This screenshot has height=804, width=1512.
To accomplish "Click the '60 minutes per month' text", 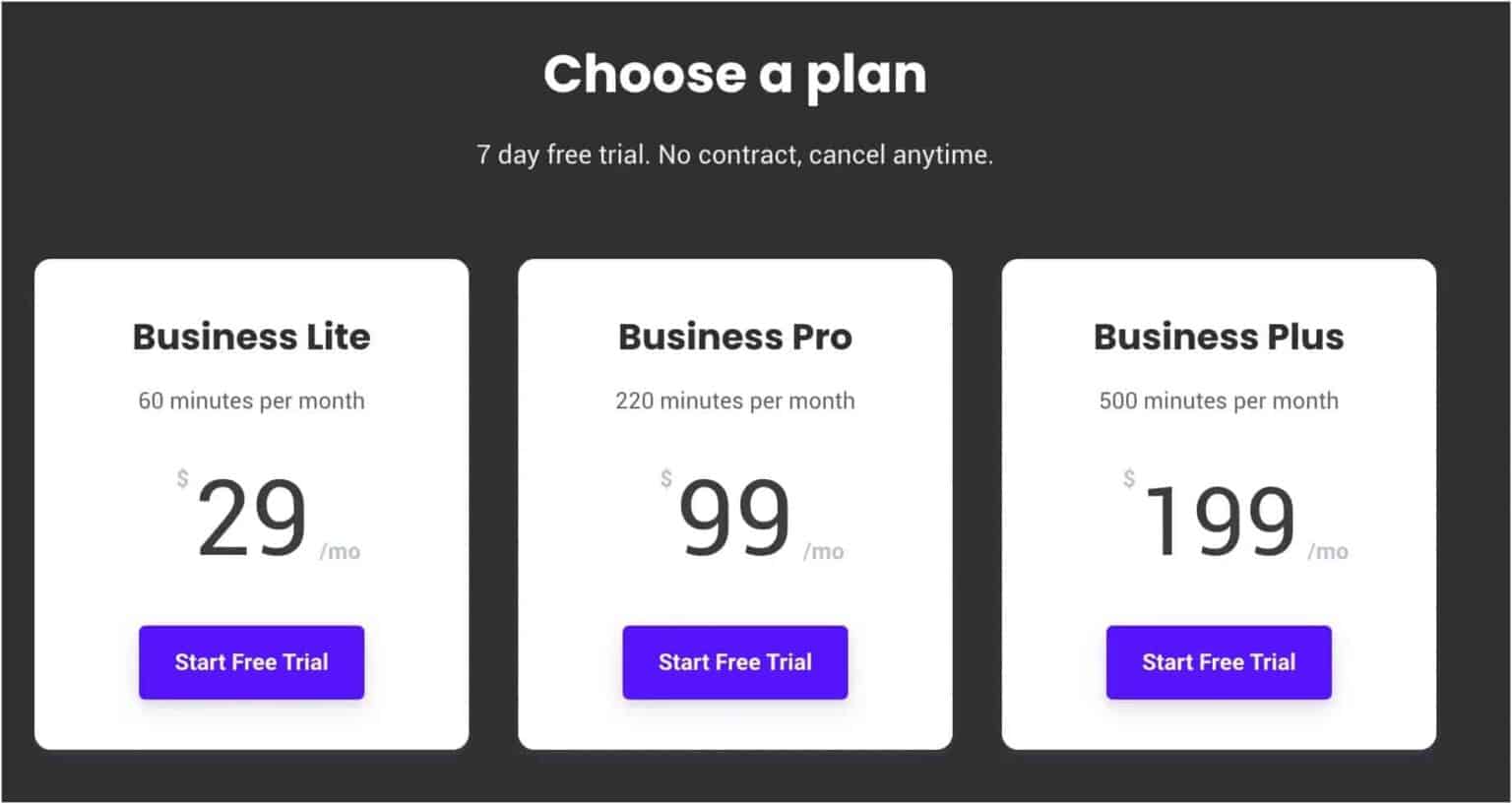I will click(x=251, y=401).
